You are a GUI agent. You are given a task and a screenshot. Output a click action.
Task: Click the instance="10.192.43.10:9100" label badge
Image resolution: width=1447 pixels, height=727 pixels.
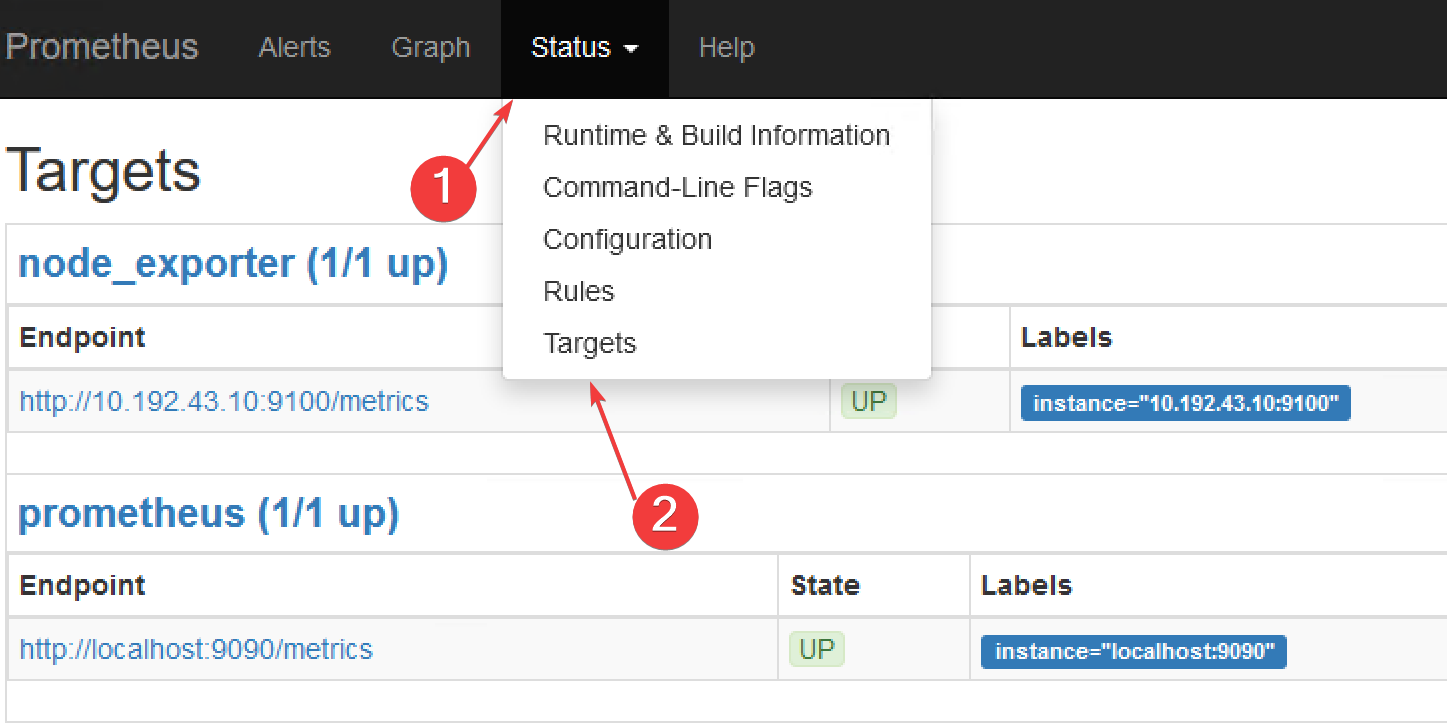tap(1185, 403)
